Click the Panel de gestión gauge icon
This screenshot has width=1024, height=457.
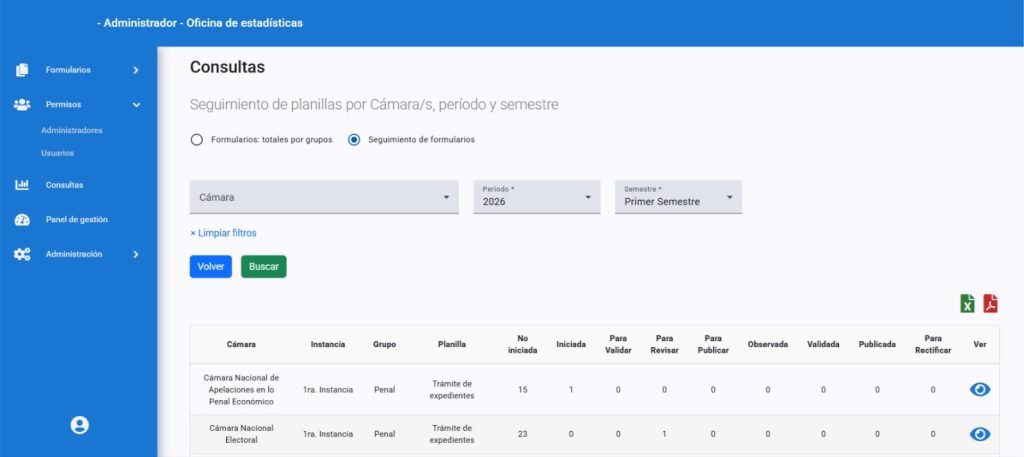pyautogui.click(x=22, y=219)
